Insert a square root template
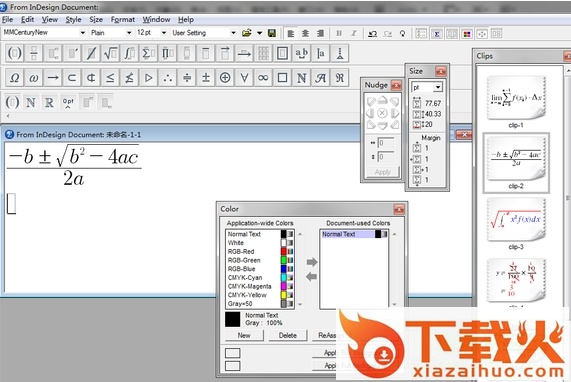571x382 pixels. coord(110,54)
